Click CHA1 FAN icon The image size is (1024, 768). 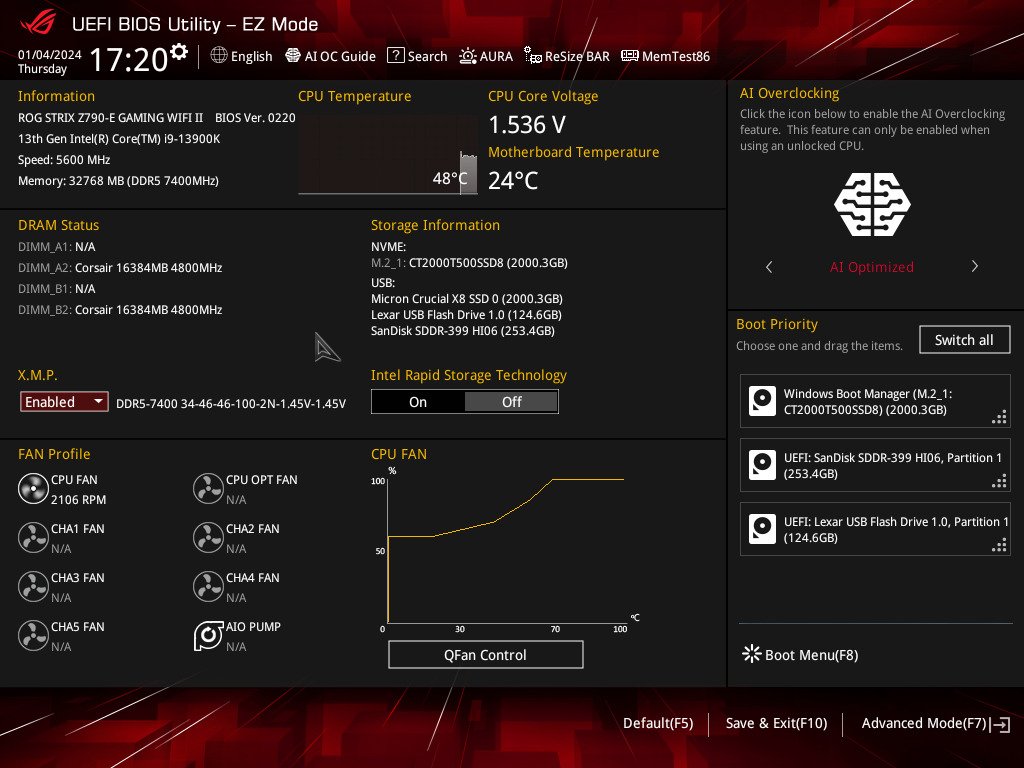(x=33, y=538)
